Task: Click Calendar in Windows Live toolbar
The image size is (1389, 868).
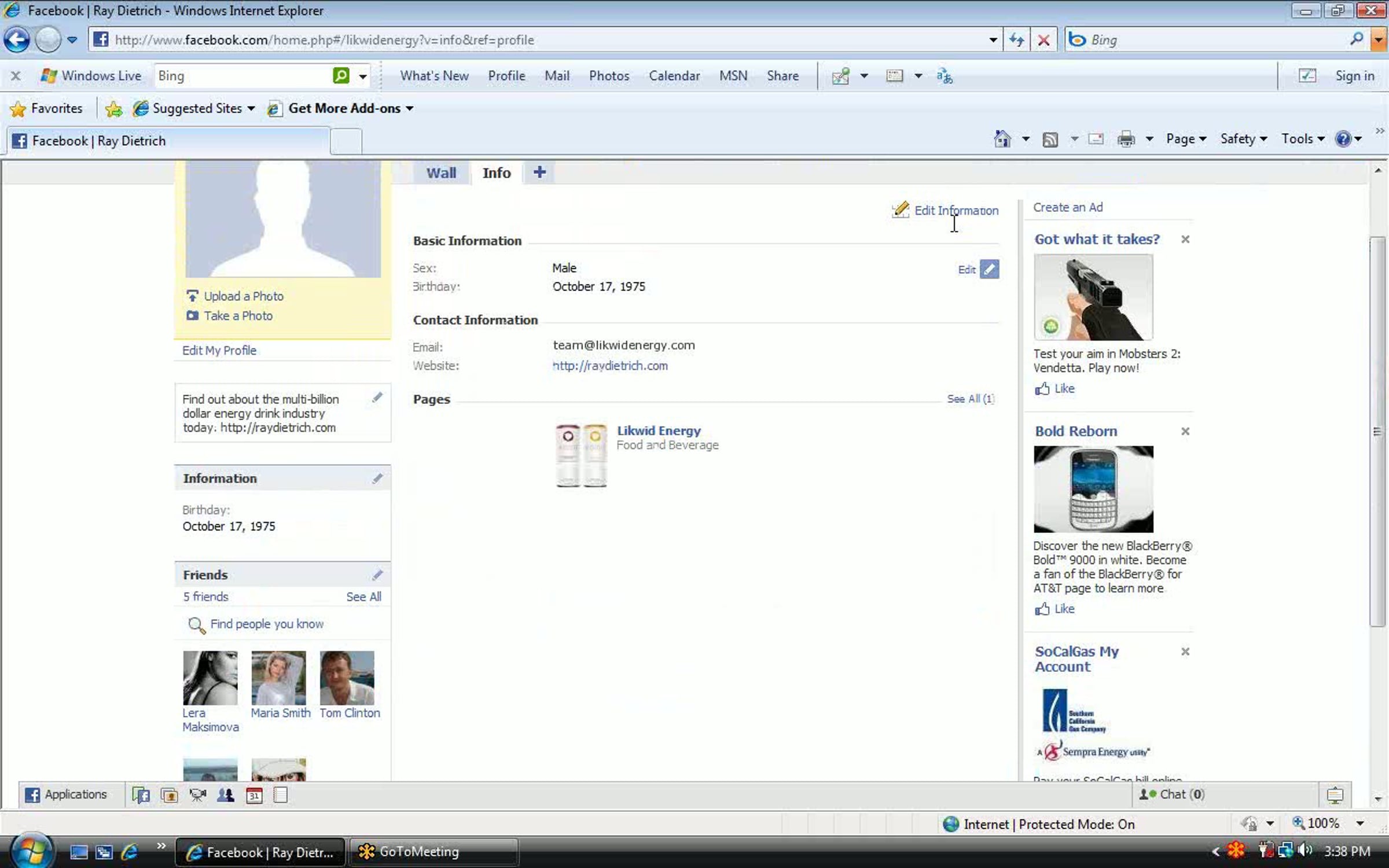Action: pos(674,76)
